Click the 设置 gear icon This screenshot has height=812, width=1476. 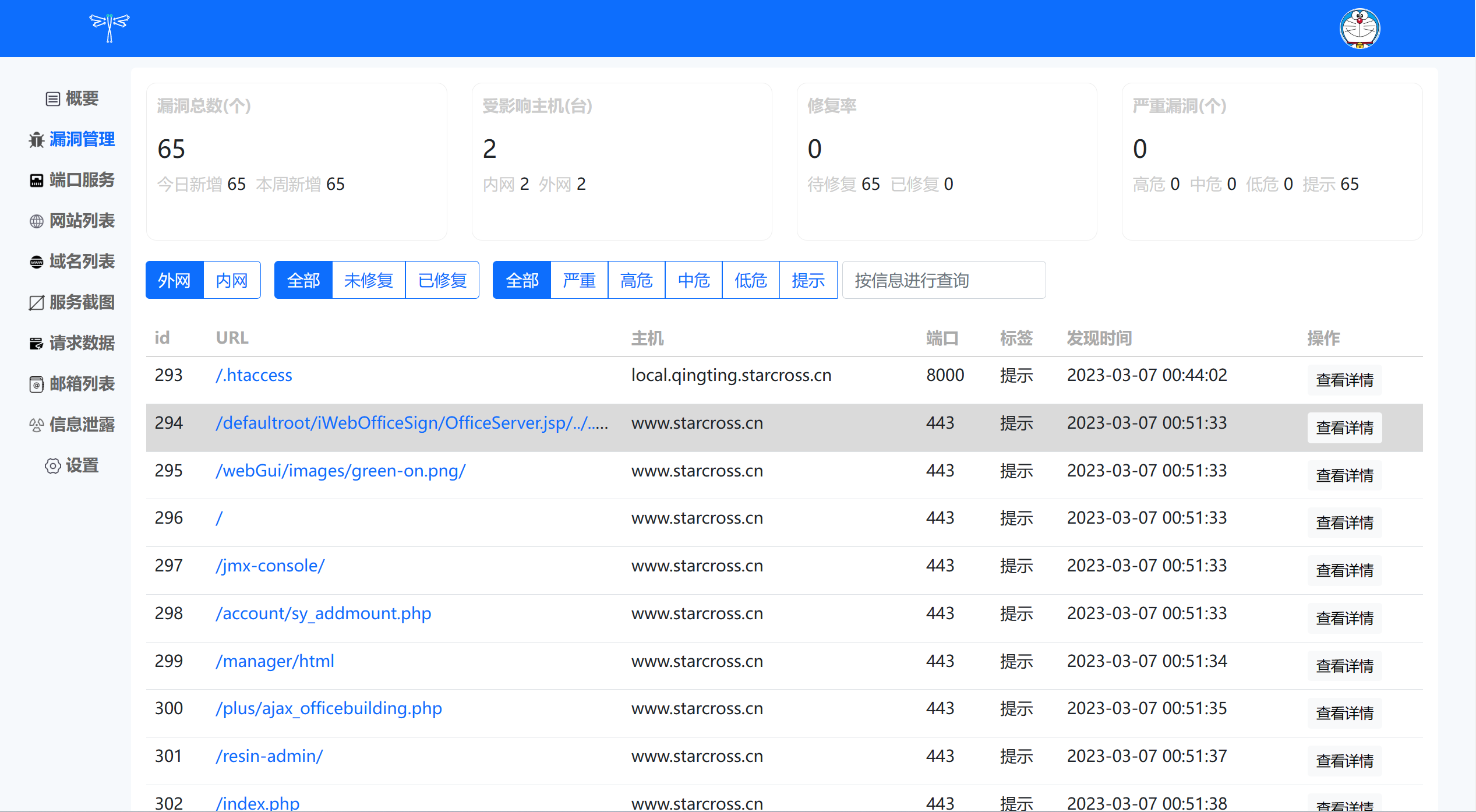52,466
